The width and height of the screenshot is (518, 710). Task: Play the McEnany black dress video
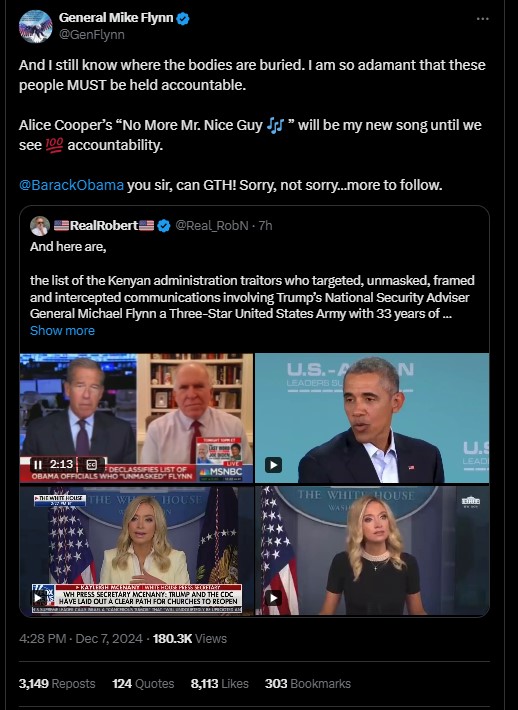tap(273, 598)
